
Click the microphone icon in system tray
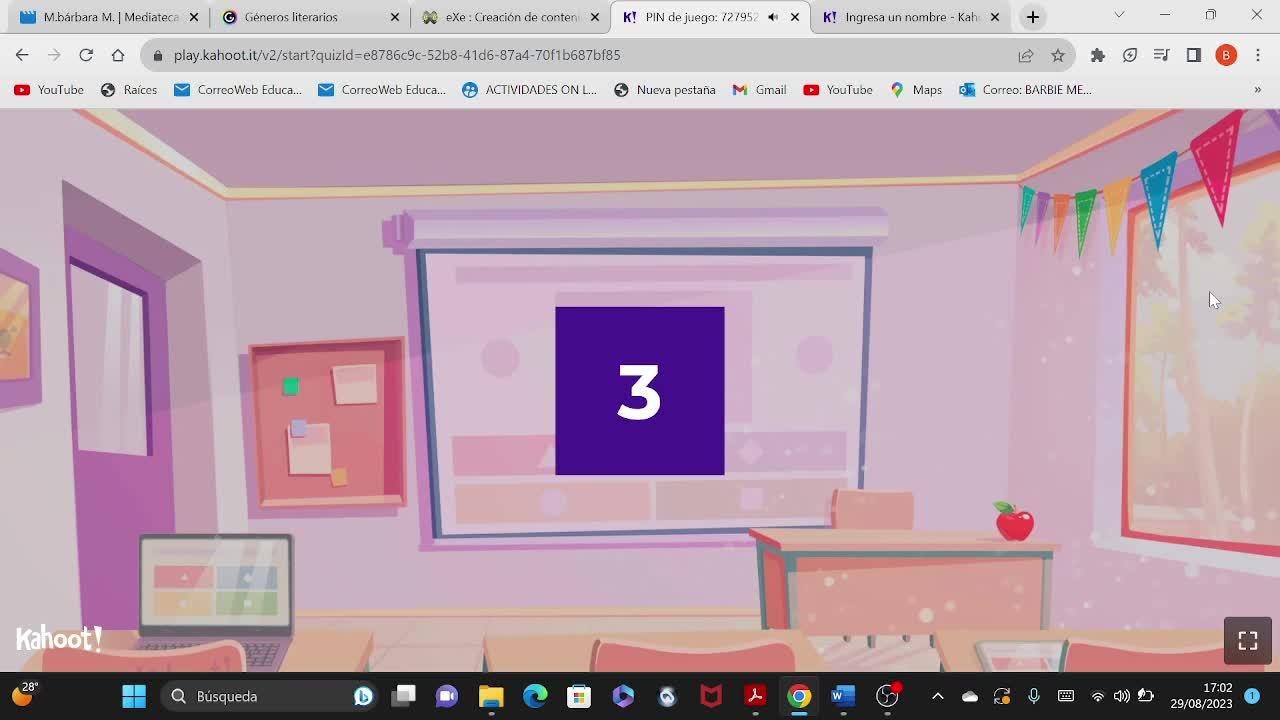coord(1034,696)
